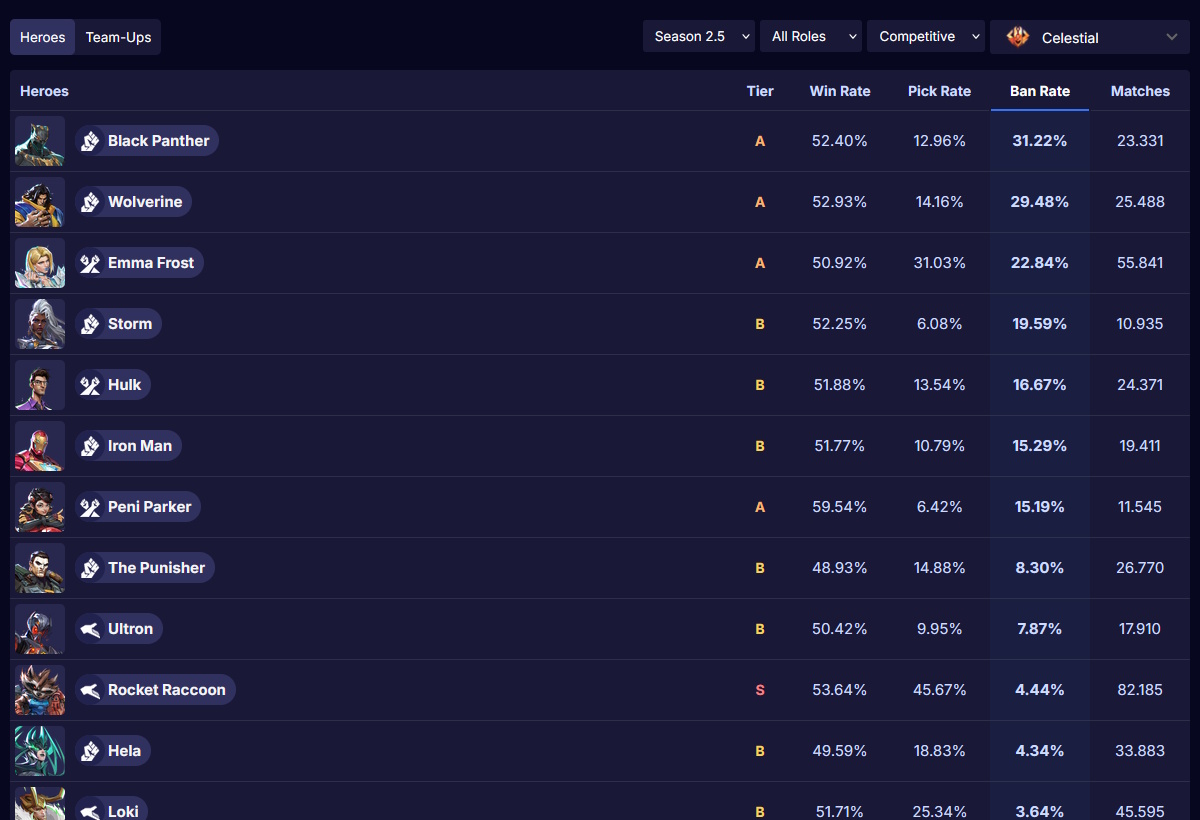Open the Peni Parker hero link
This screenshot has height=820, width=1200.
tap(138, 507)
